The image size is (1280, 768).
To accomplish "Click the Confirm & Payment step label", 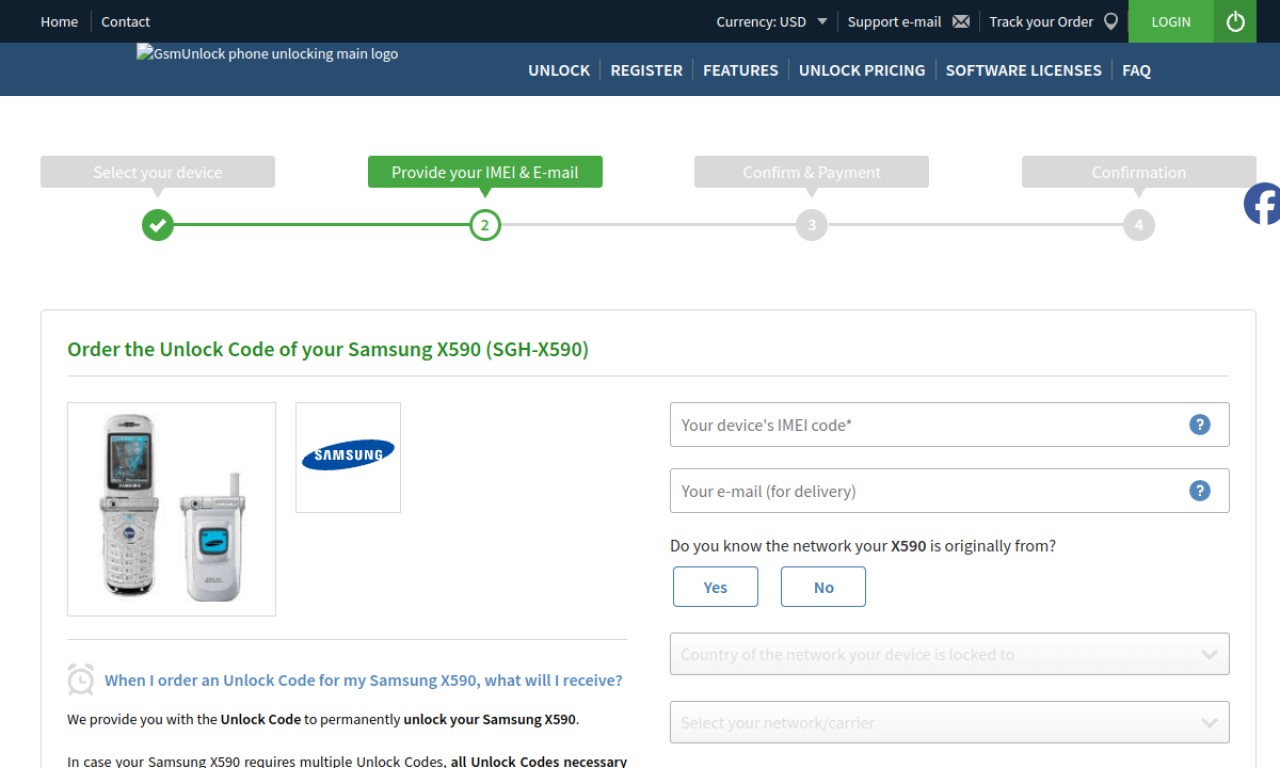I will (812, 172).
